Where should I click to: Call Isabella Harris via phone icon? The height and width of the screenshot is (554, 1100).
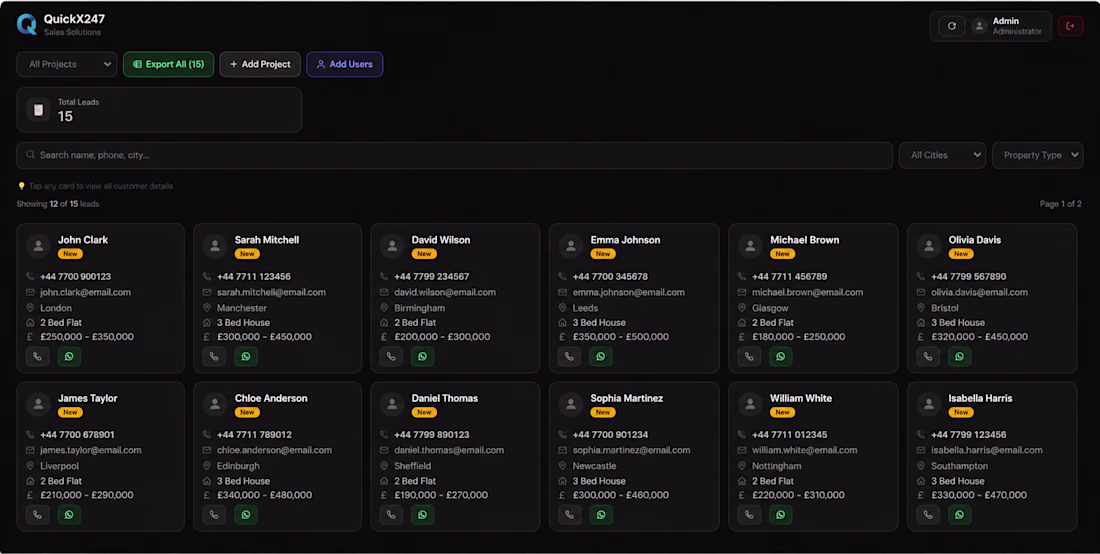(x=927, y=515)
